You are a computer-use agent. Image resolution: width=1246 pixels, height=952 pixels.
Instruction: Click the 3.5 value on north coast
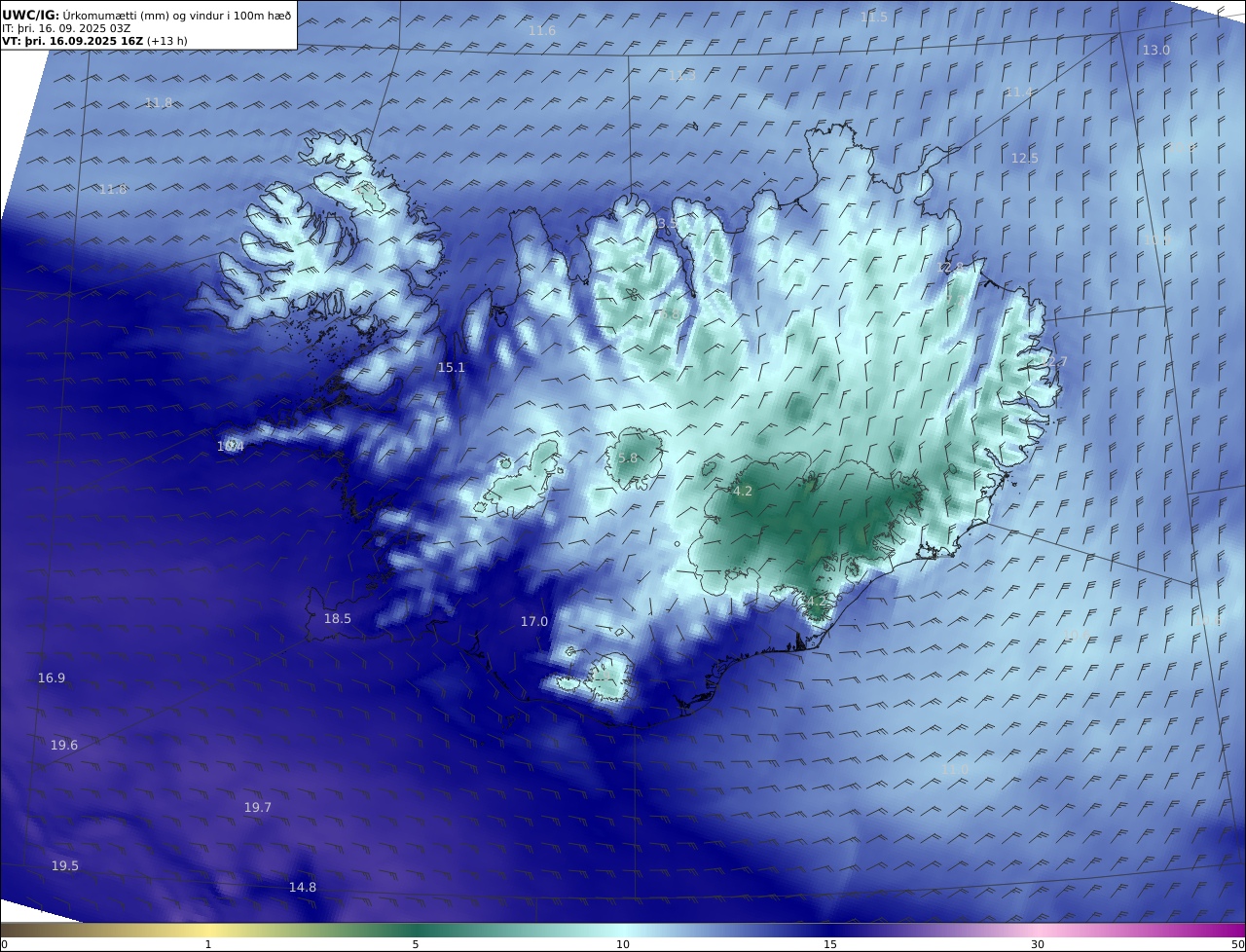click(x=667, y=224)
